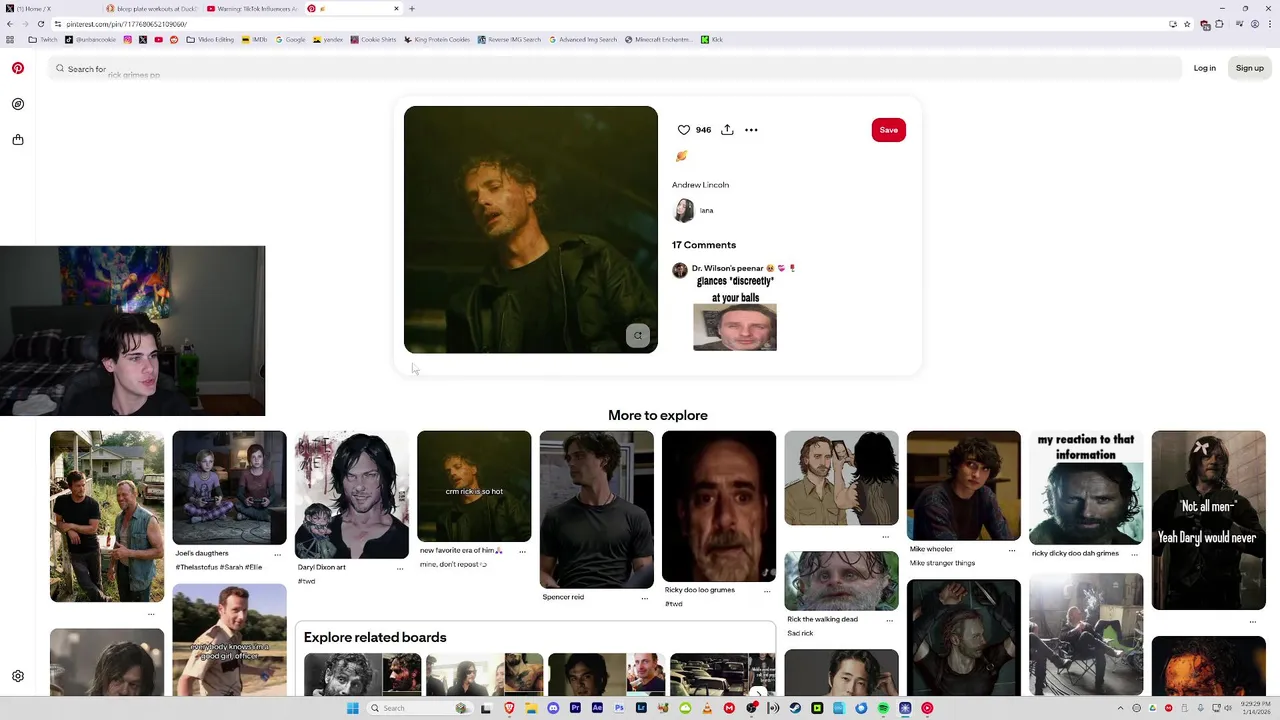1280x720 pixels.
Task: Open the pin's three-dot more options
Action: point(751,130)
